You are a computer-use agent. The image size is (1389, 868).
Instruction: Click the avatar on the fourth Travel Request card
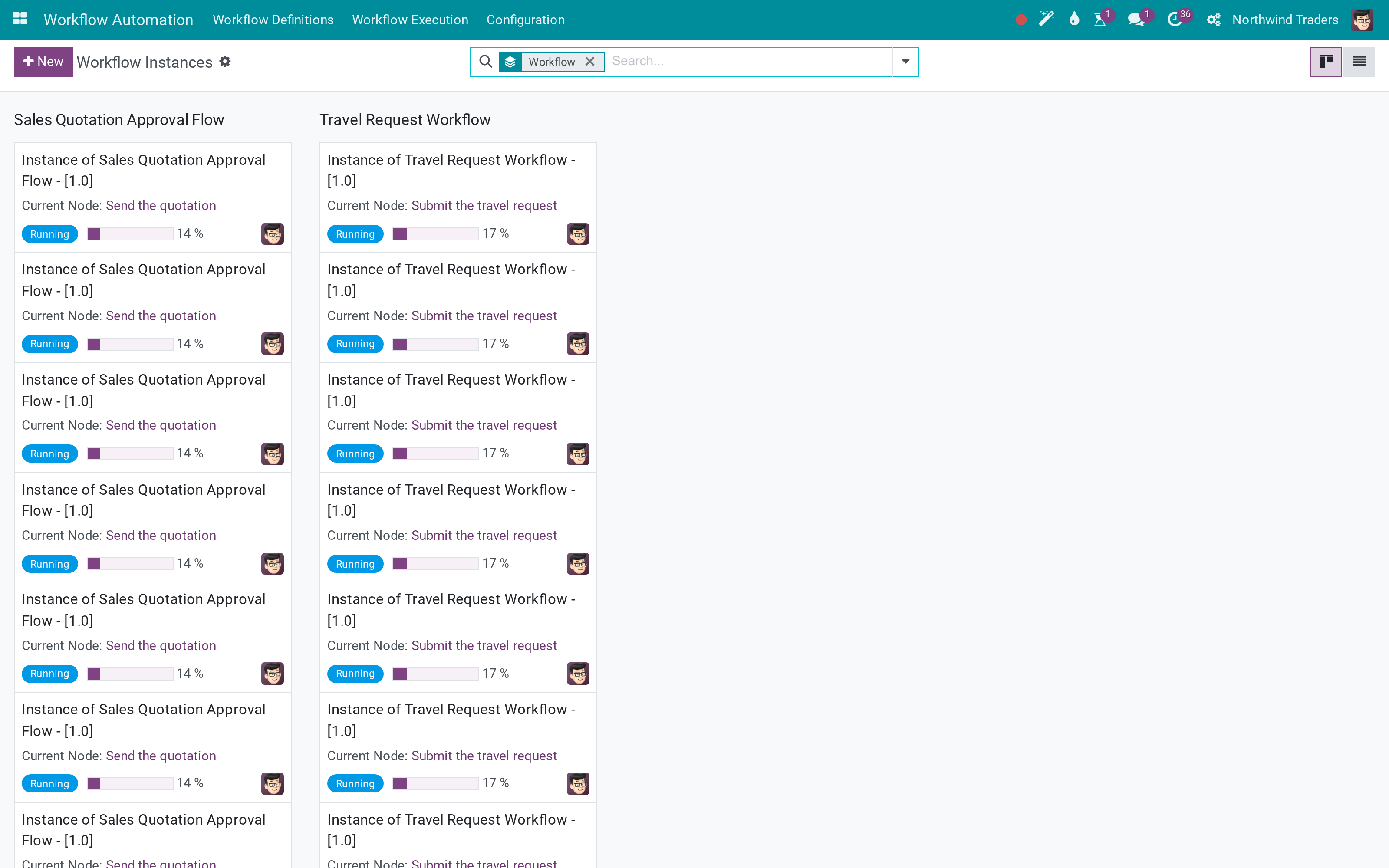[x=578, y=564]
